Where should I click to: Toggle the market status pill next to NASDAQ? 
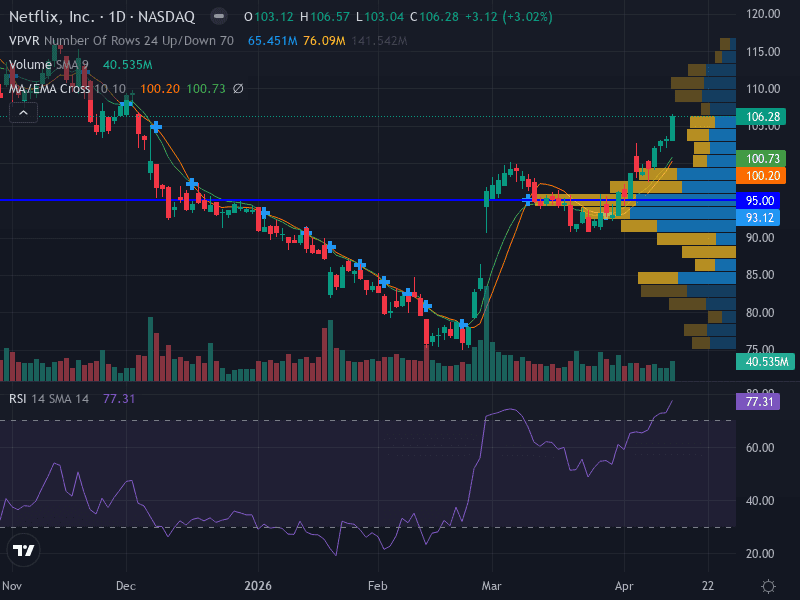219,17
